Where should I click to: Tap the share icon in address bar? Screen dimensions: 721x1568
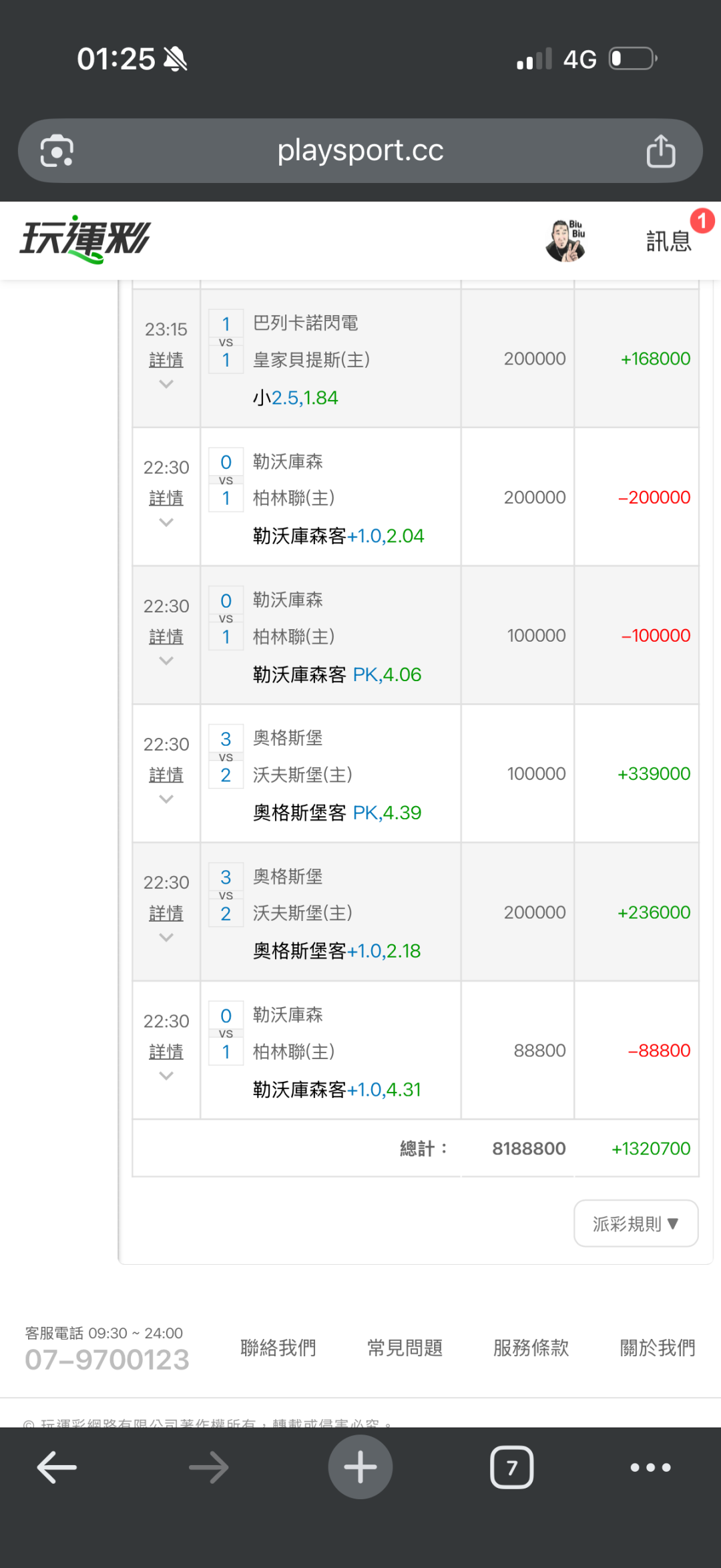[660, 151]
